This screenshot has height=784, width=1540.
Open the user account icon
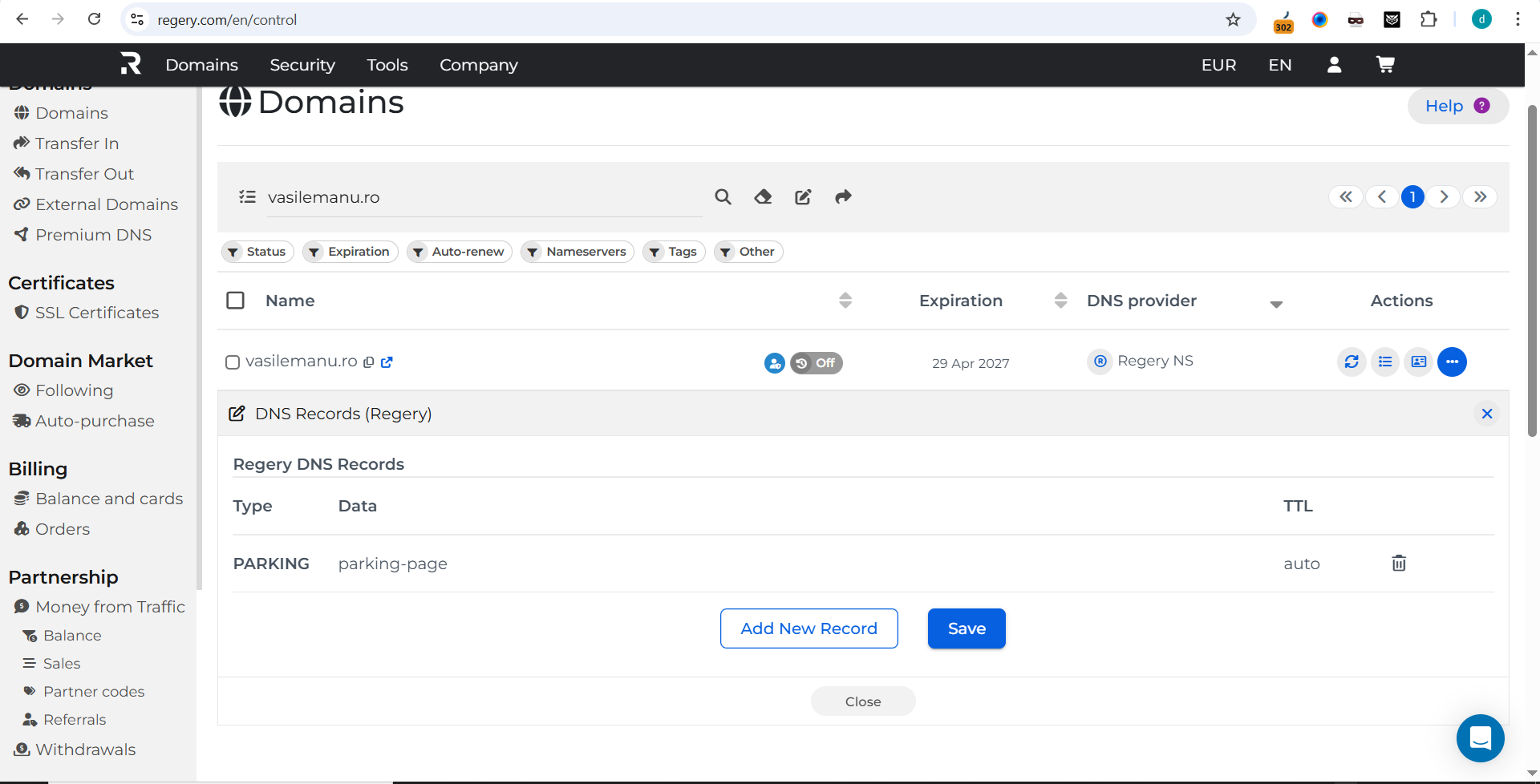1335,65
